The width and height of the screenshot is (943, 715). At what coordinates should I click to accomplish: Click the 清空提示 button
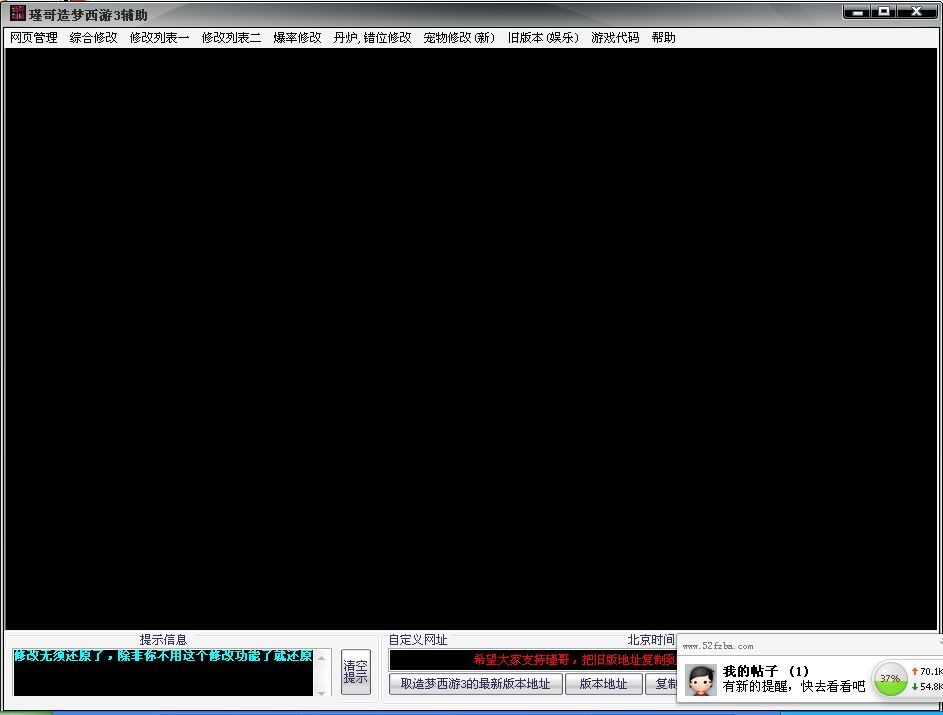[x=355, y=672]
